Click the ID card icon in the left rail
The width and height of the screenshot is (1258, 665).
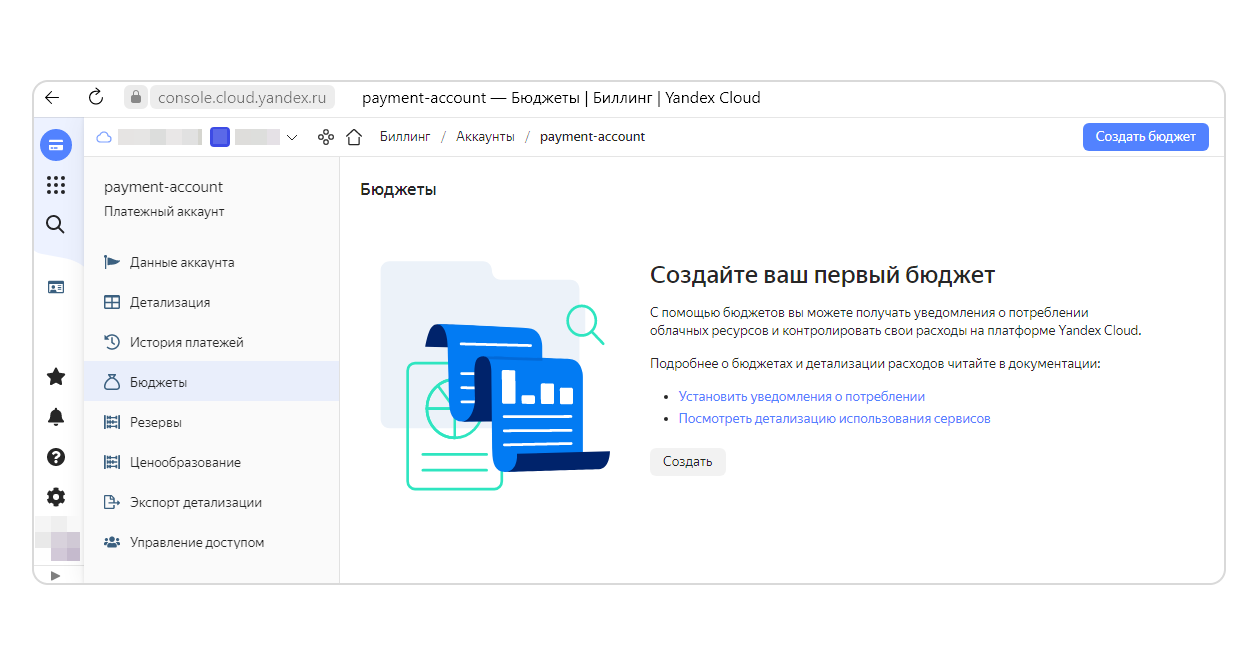tap(56, 287)
